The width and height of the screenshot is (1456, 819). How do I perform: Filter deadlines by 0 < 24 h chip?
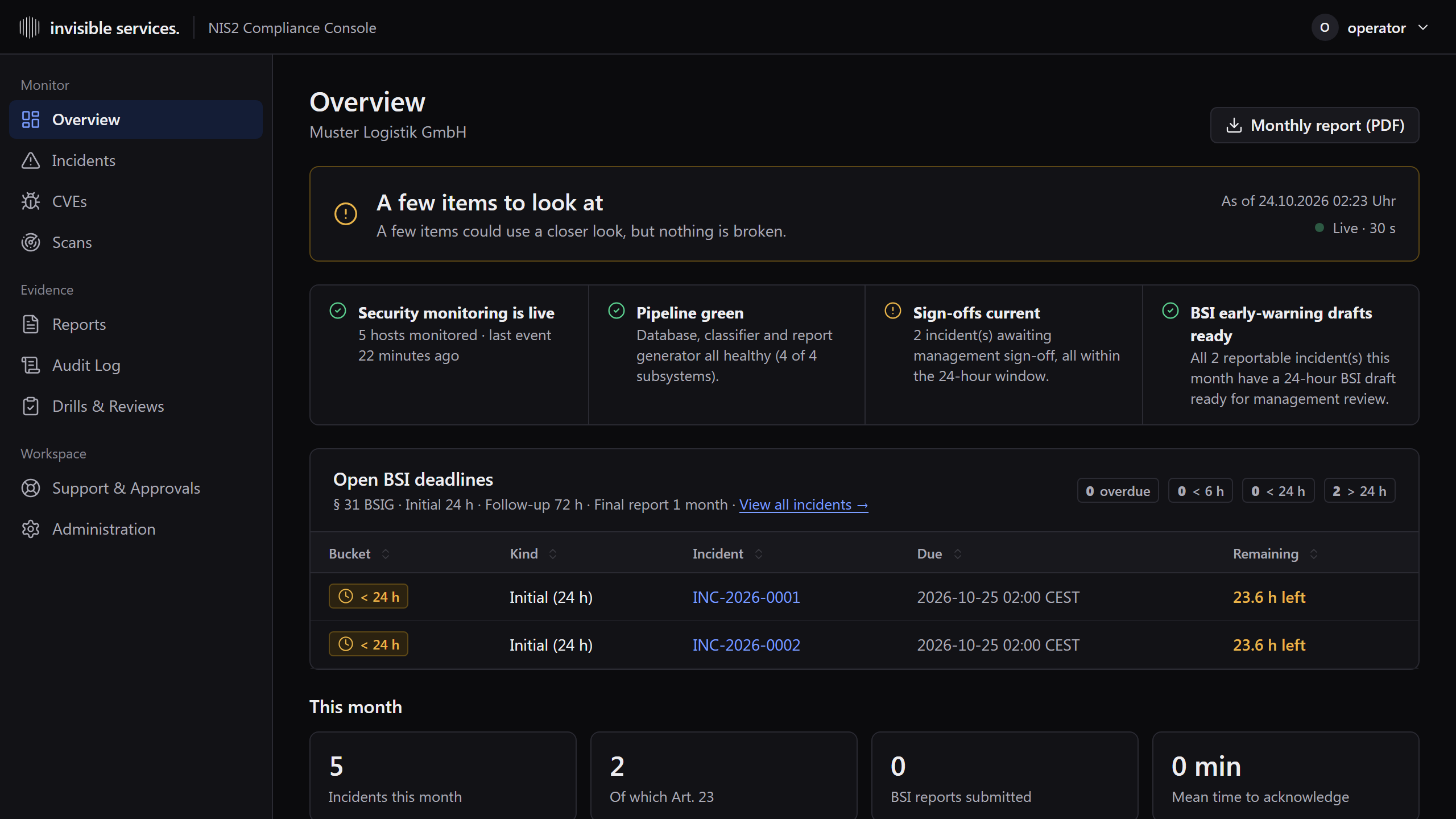tap(1278, 491)
